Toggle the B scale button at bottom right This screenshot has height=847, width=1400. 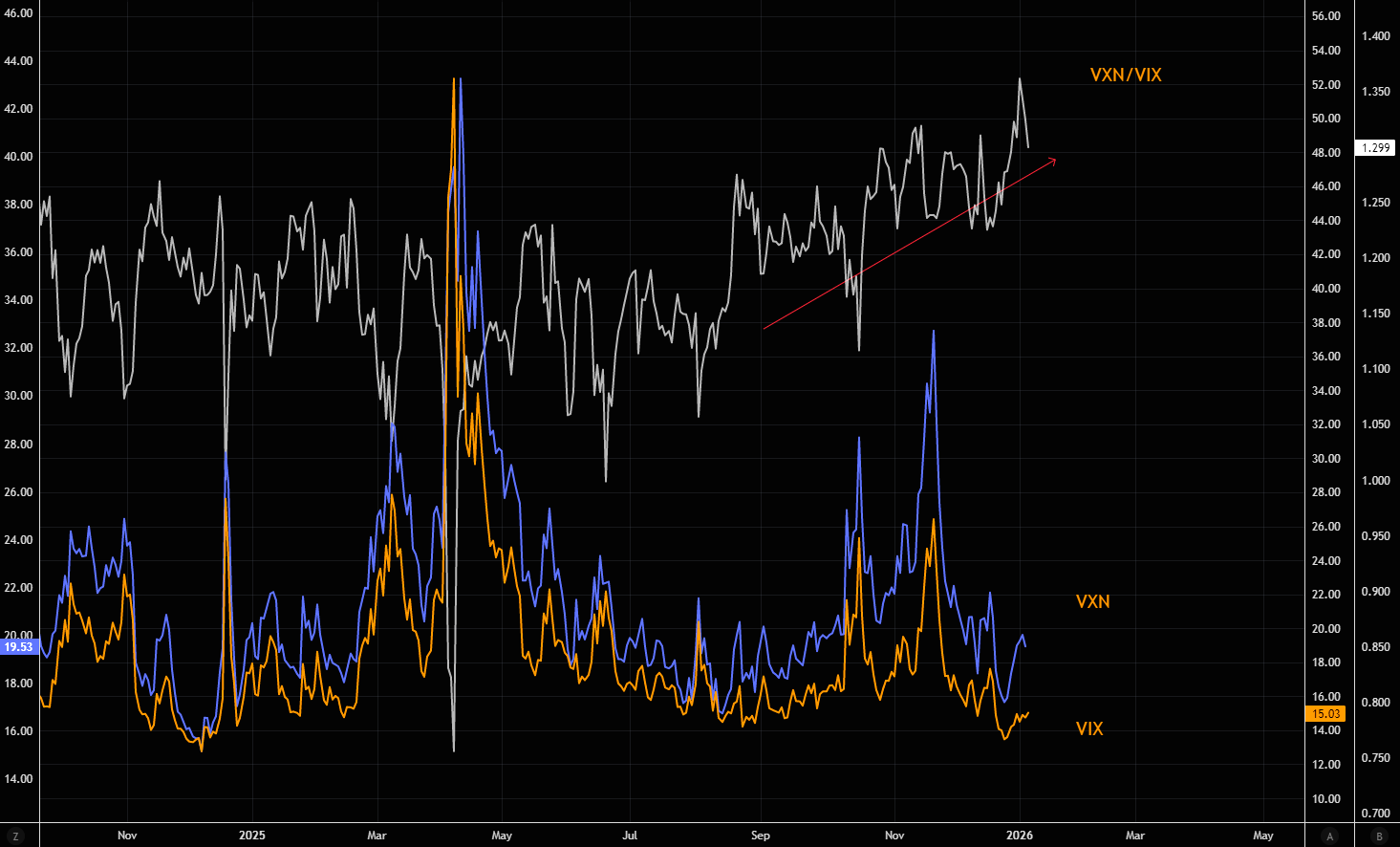pos(1379,836)
